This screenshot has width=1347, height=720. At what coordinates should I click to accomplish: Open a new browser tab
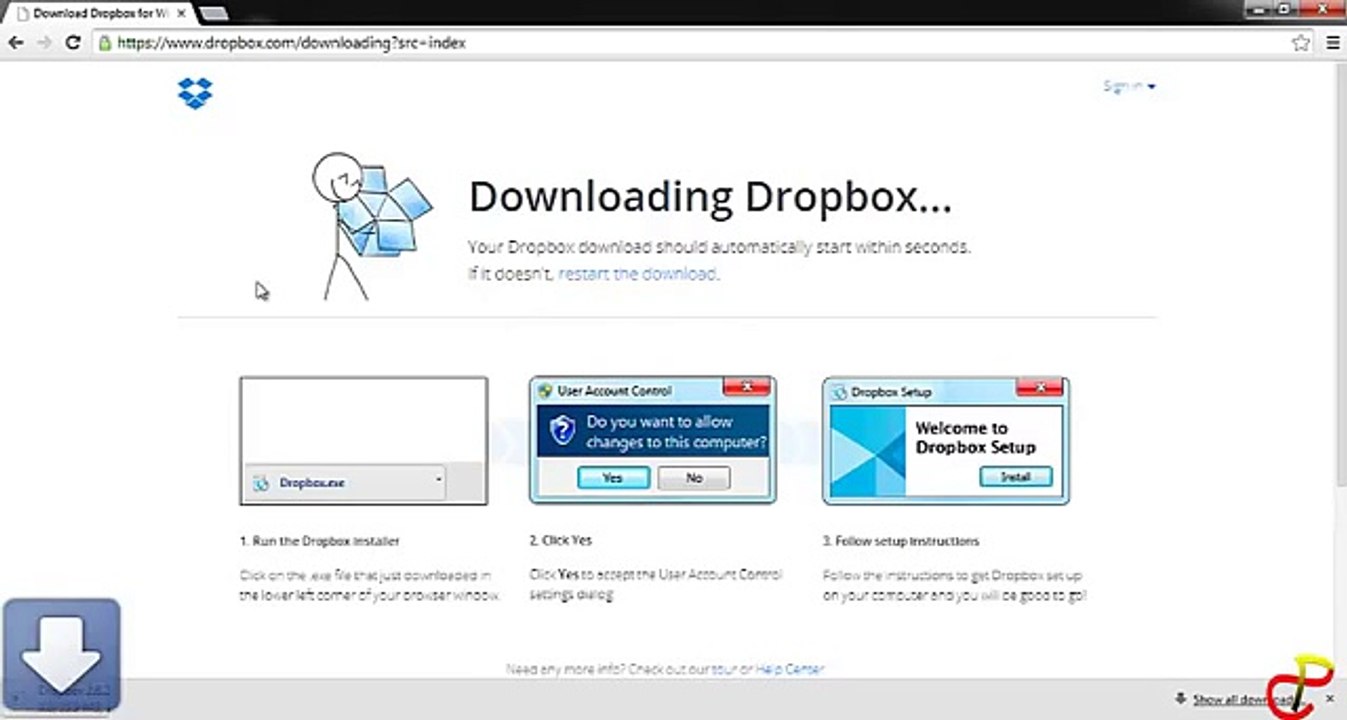point(214,13)
